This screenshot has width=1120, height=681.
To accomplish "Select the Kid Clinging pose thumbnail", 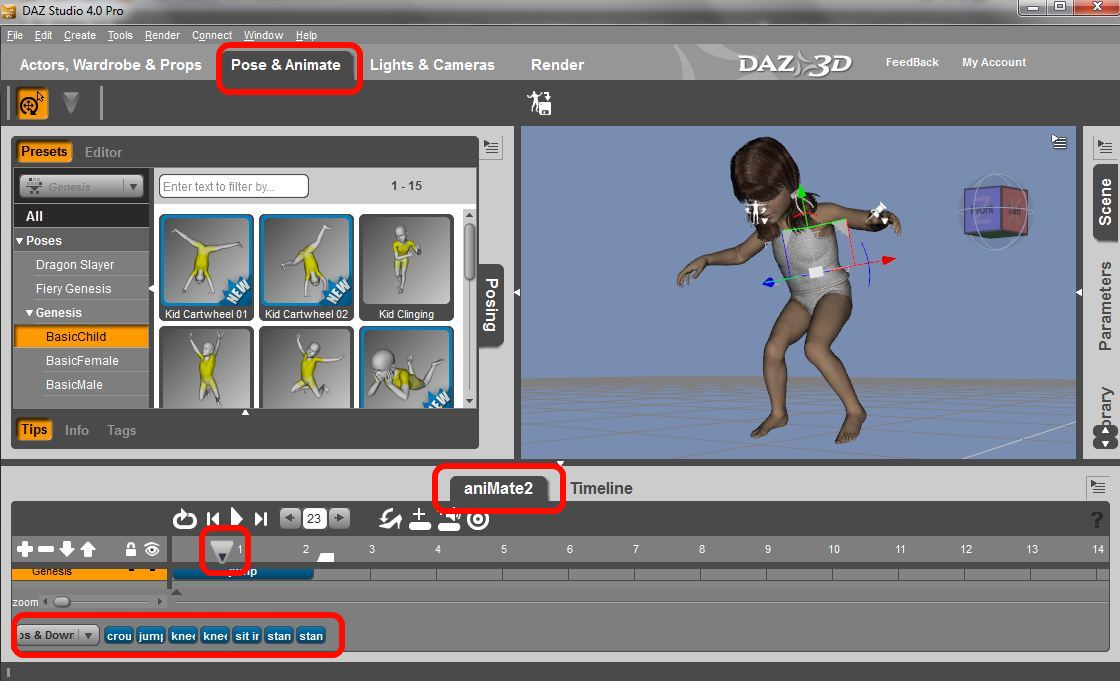I will (x=406, y=268).
